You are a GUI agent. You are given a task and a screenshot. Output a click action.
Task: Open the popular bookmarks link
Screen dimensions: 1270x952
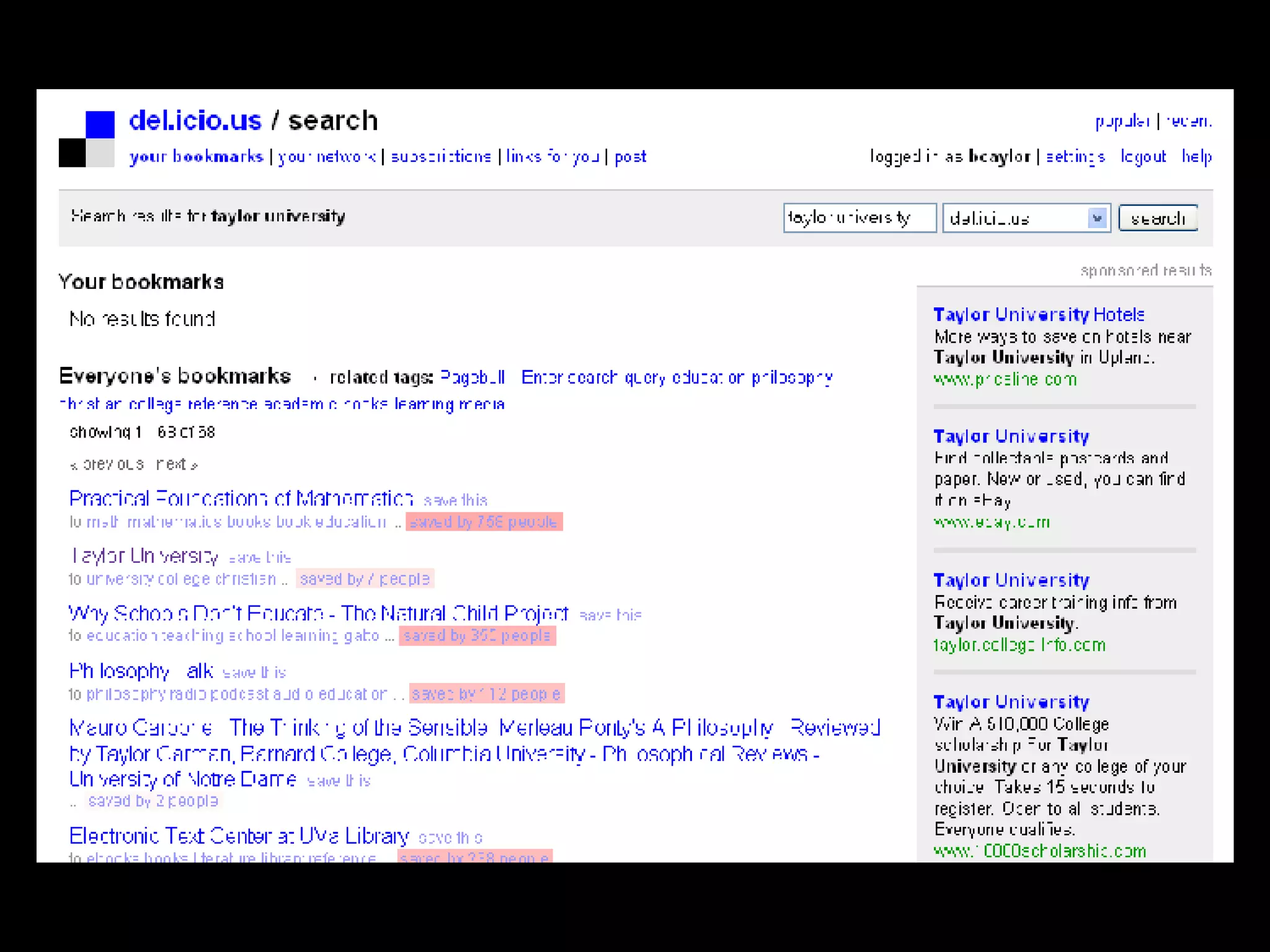(1122, 121)
